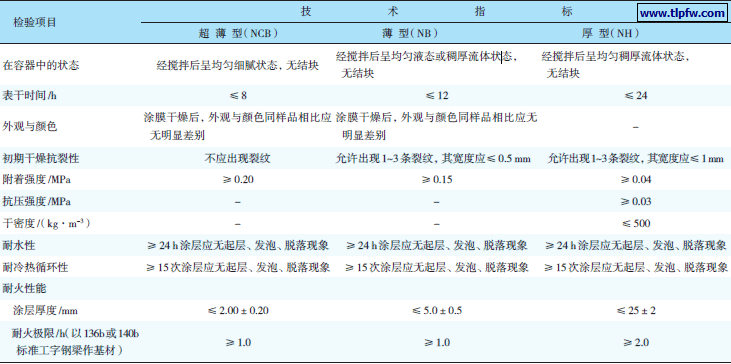The height and width of the screenshot is (364, 731).
Task: Select the 在容器中的状态 row label
Action: click(x=41, y=65)
